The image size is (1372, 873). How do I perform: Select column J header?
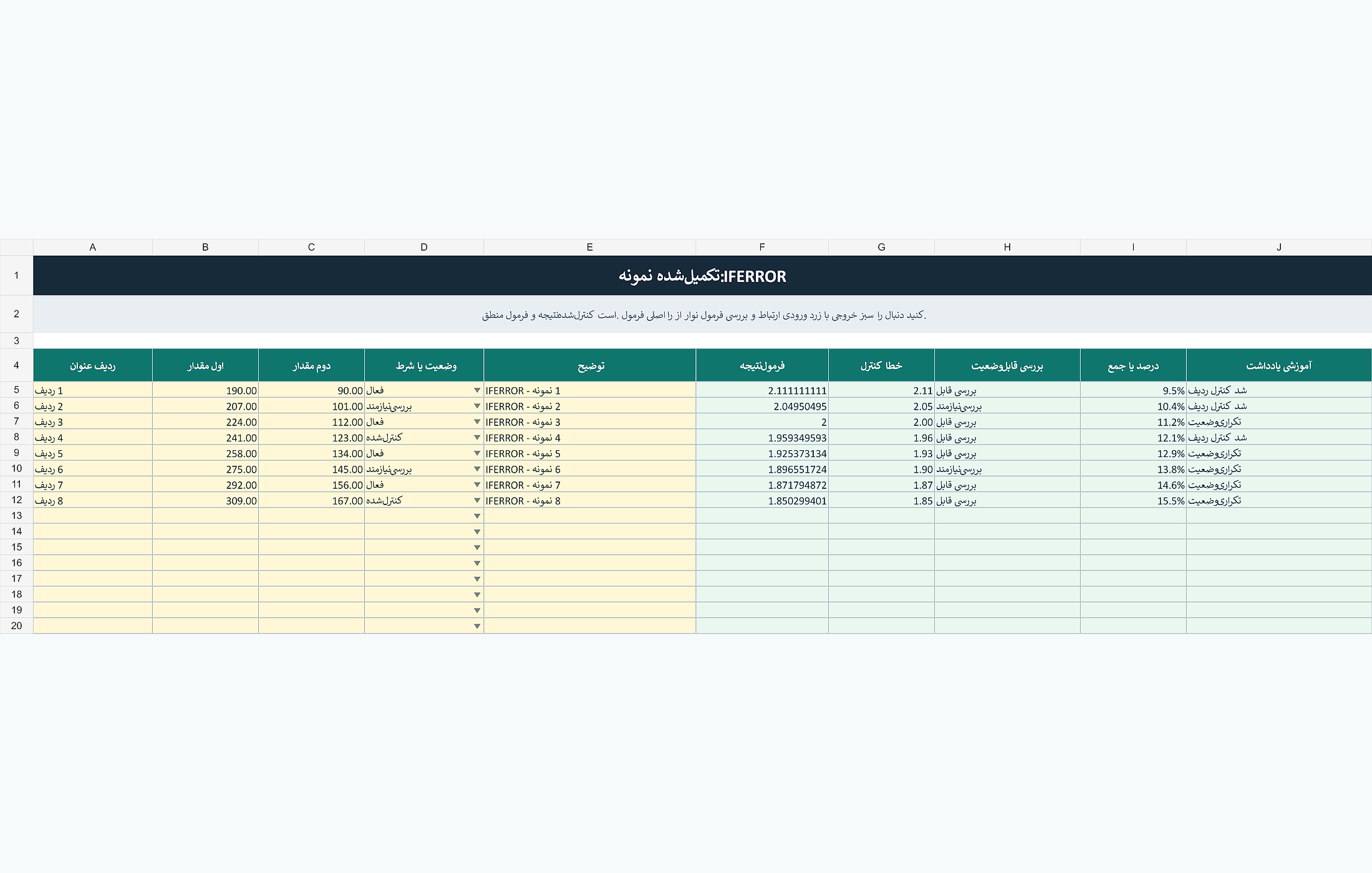coord(1279,247)
